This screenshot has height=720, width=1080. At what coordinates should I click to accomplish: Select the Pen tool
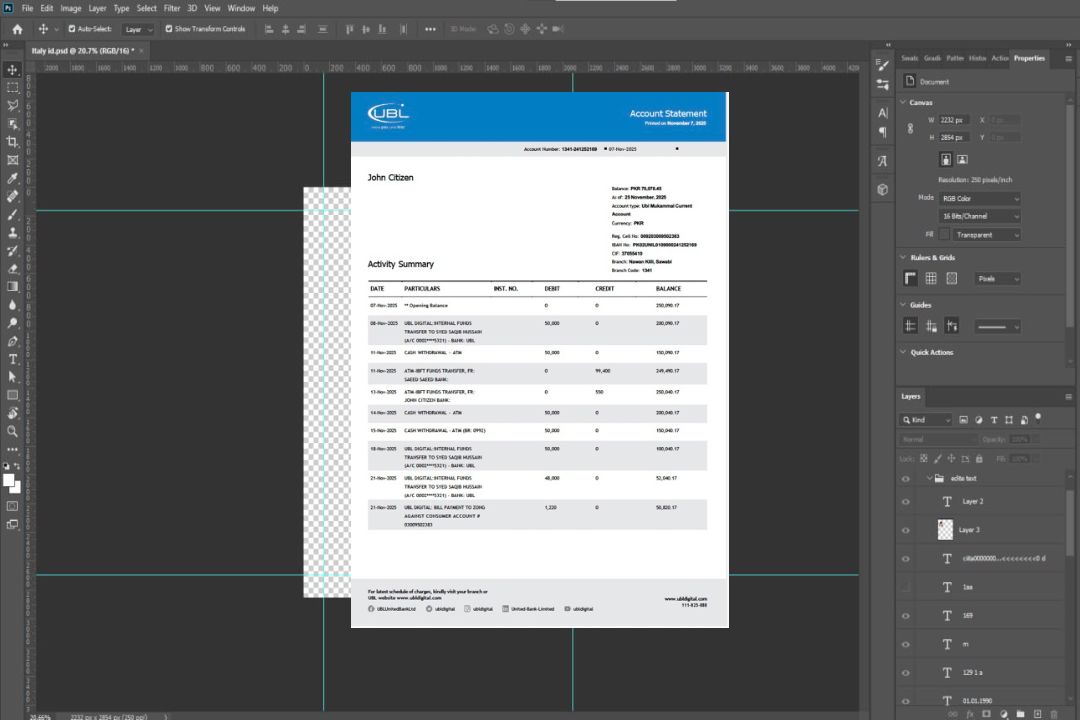(x=12, y=341)
